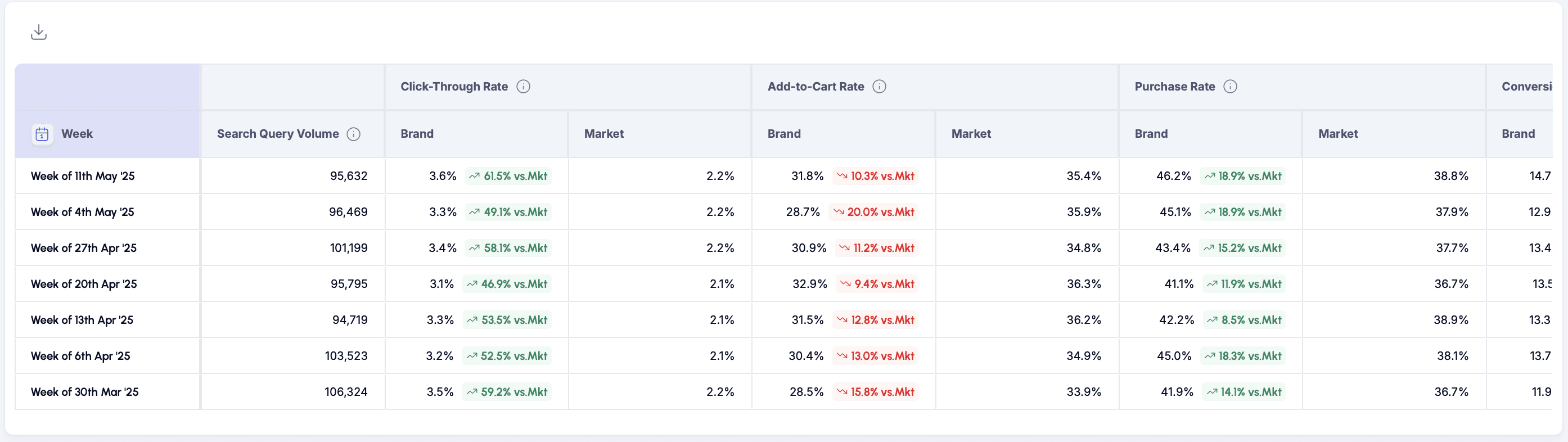Sort by the Week column header
The image size is (1568, 442).
point(77,134)
